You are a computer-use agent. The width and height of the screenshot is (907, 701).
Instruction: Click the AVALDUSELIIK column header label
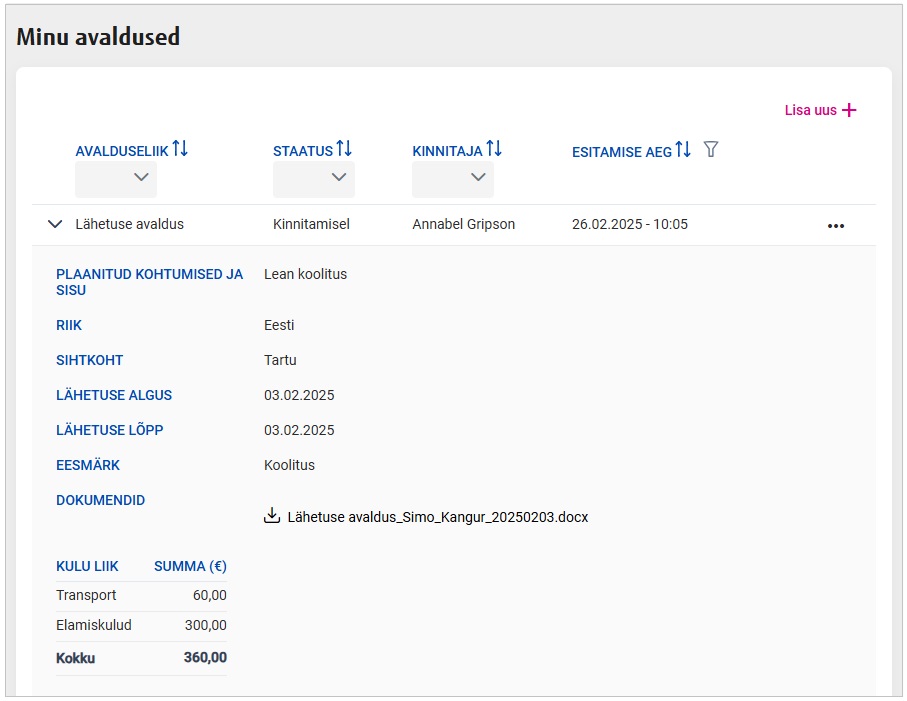[x=122, y=151]
